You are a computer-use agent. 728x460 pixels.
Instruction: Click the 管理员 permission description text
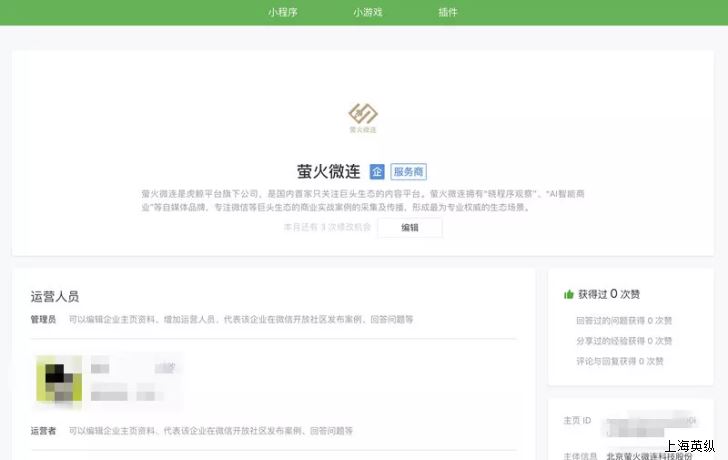click(x=241, y=319)
